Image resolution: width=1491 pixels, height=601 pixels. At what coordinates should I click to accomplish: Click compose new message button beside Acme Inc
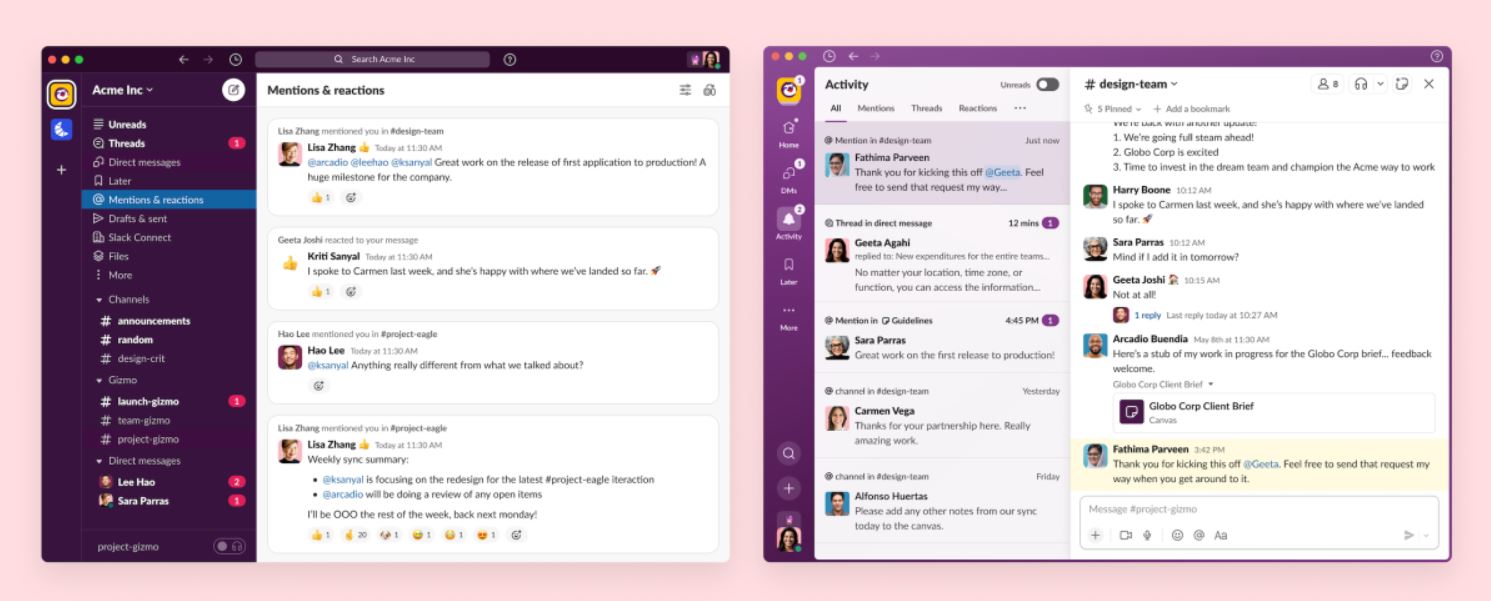click(233, 90)
